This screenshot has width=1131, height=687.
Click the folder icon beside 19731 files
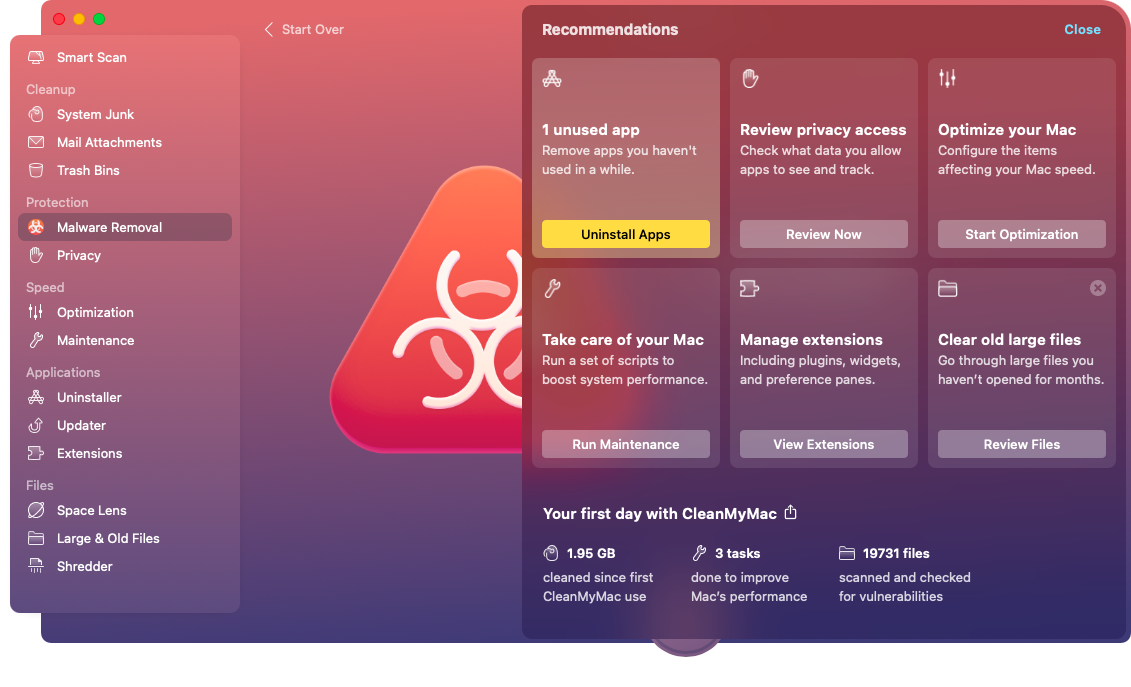847,553
